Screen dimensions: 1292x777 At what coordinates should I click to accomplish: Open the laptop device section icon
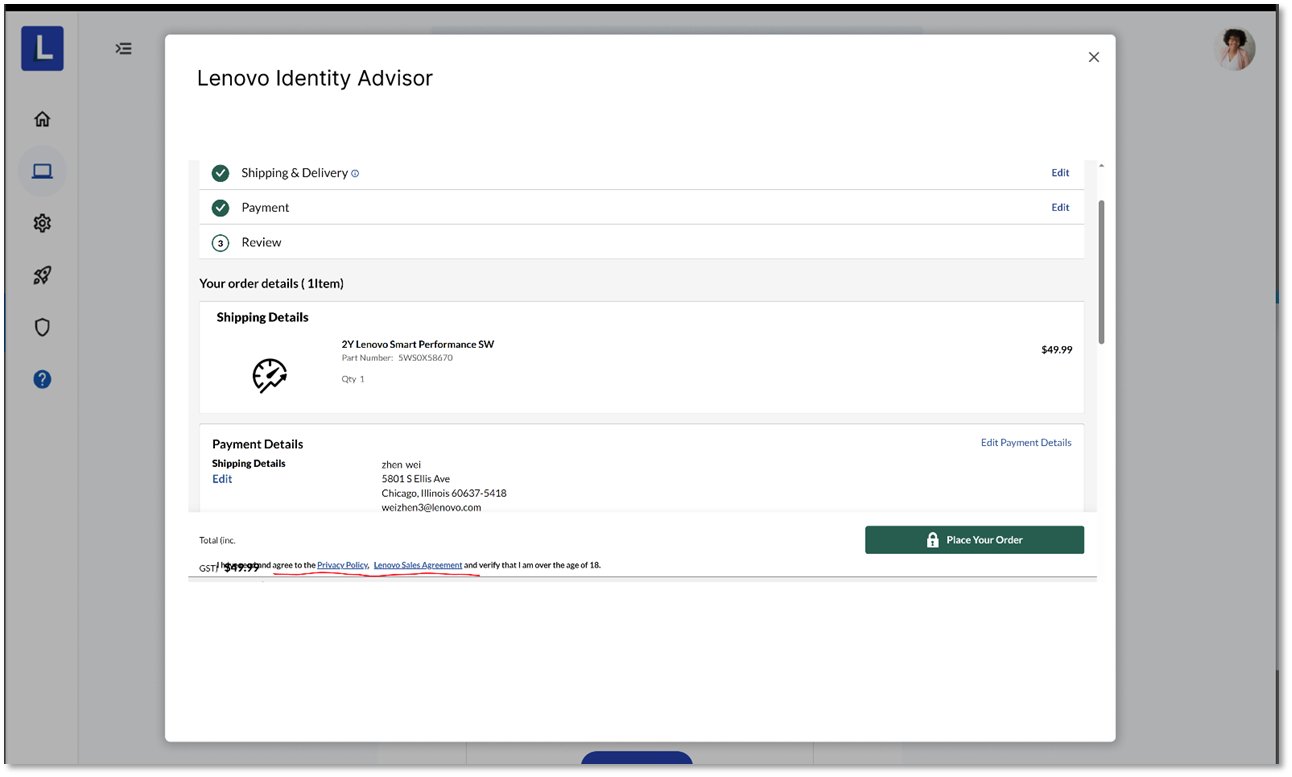42,171
